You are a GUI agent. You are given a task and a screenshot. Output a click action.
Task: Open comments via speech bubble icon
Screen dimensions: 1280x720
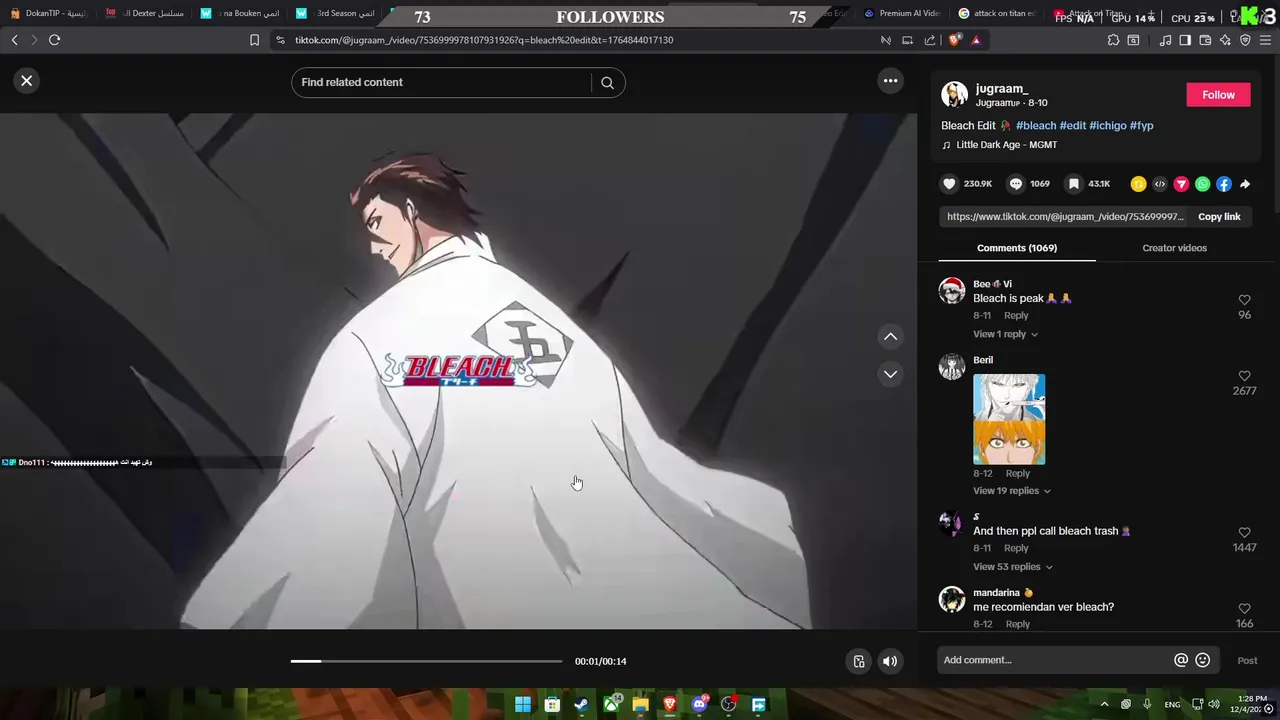[x=1016, y=184]
